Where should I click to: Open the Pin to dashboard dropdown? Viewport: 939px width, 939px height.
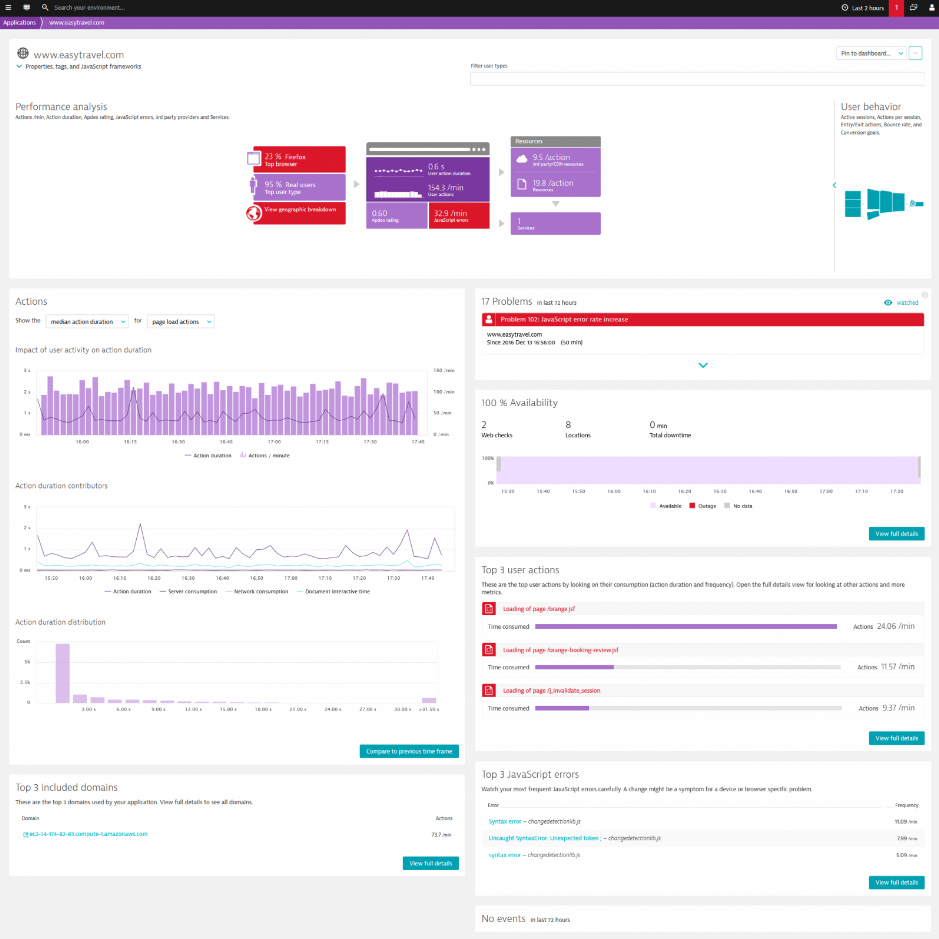(x=871, y=53)
